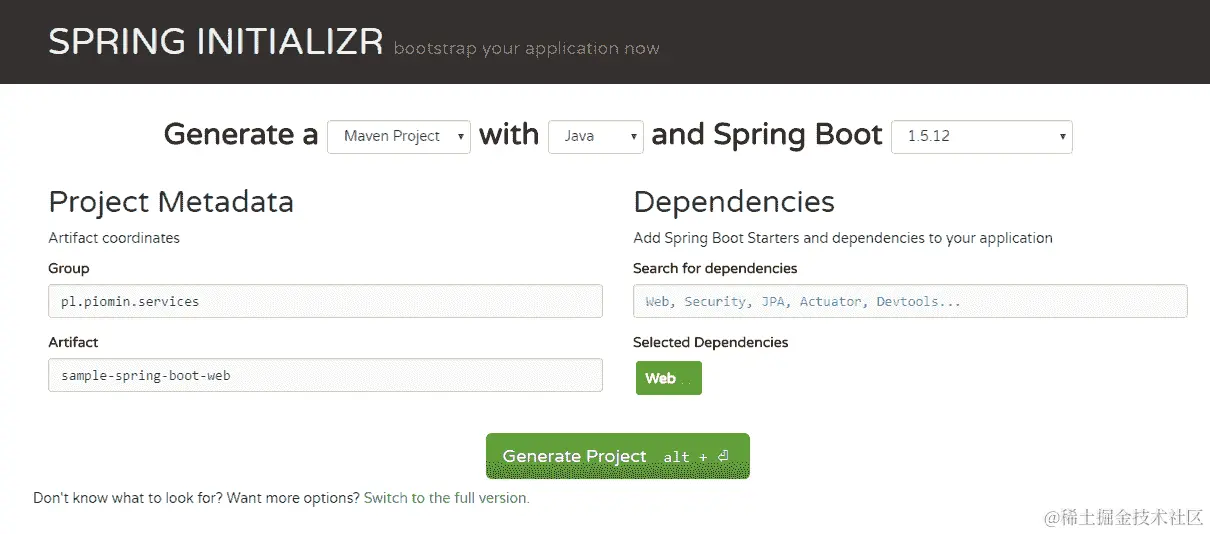Click the Search for dependencies label

pyautogui.click(x=715, y=268)
